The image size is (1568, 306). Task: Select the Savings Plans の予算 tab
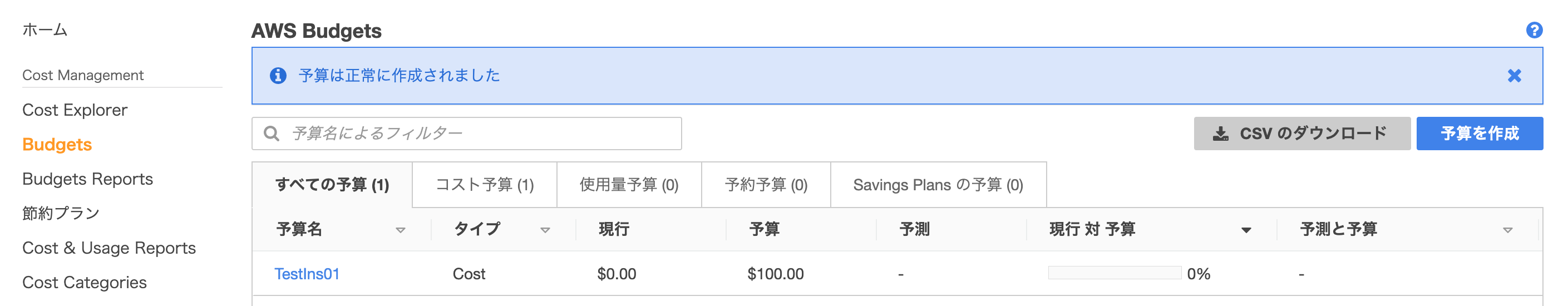click(x=939, y=184)
